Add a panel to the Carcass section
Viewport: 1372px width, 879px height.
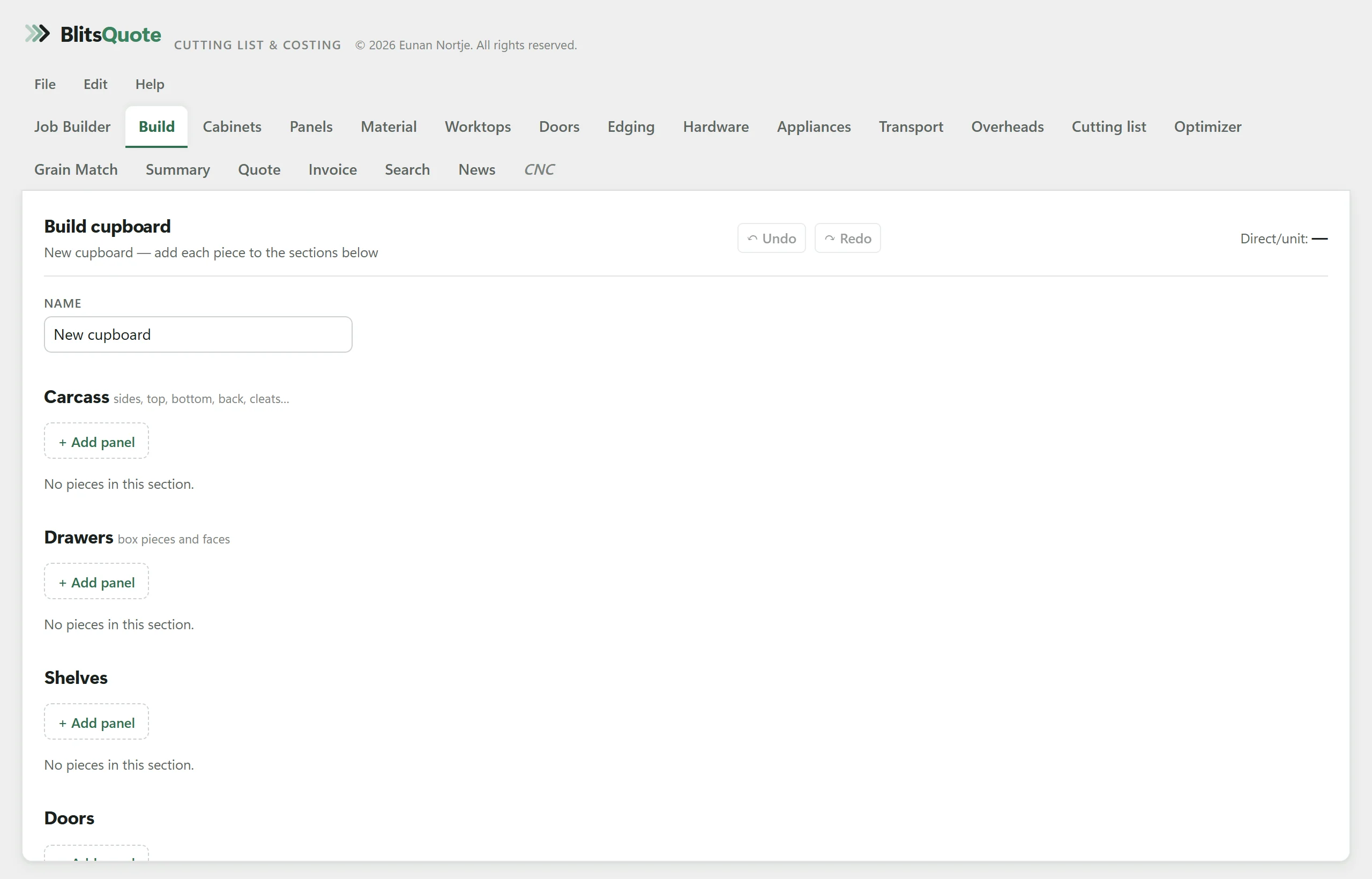pyautogui.click(x=96, y=441)
